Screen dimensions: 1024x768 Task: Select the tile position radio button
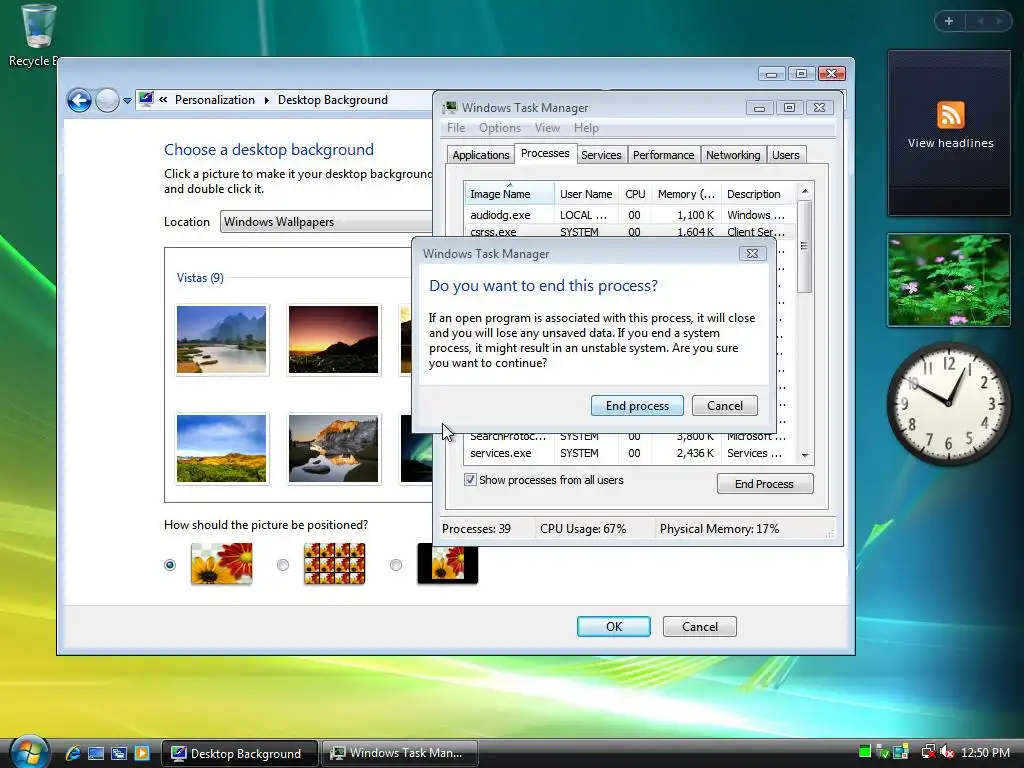tap(283, 565)
